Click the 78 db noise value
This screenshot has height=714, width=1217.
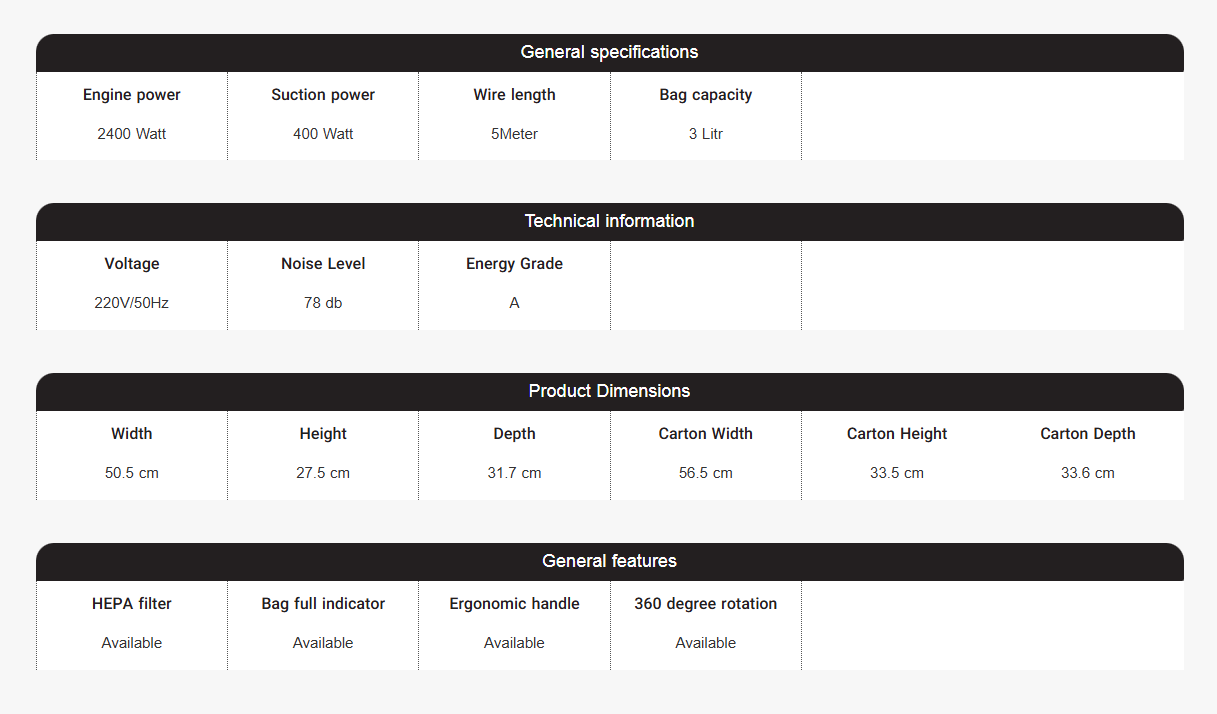click(323, 303)
